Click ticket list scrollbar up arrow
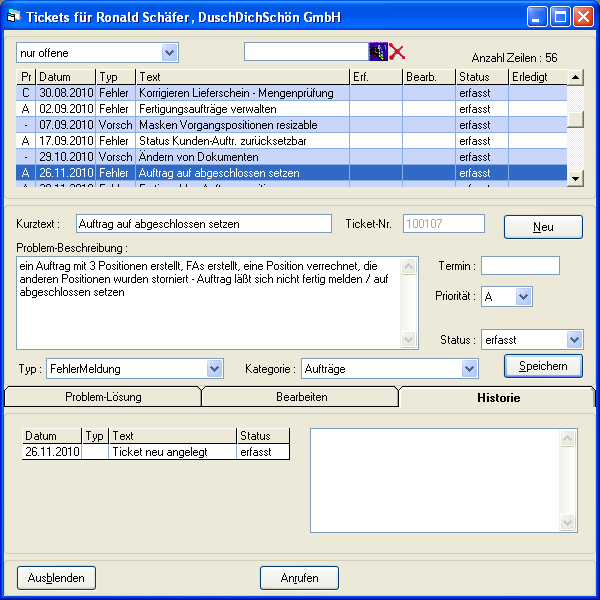The image size is (600, 600). [575, 77]
